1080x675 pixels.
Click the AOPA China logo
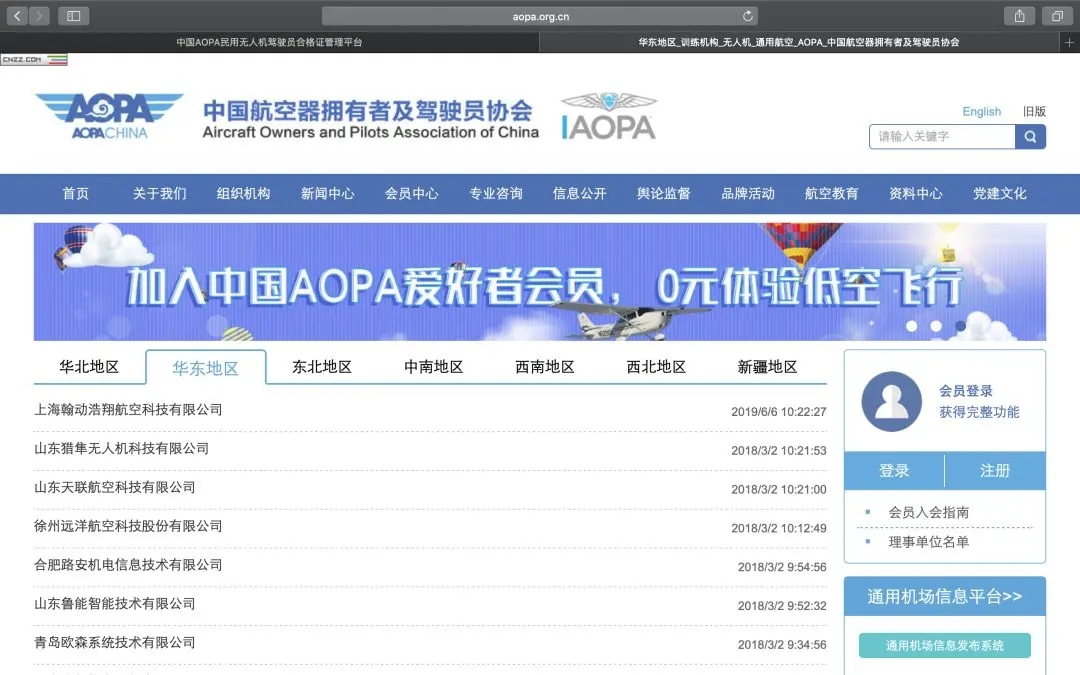point(109,116)
